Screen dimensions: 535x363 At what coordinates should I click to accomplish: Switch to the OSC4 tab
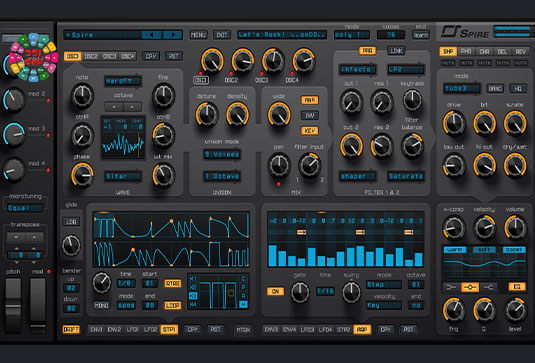(128, 56)
